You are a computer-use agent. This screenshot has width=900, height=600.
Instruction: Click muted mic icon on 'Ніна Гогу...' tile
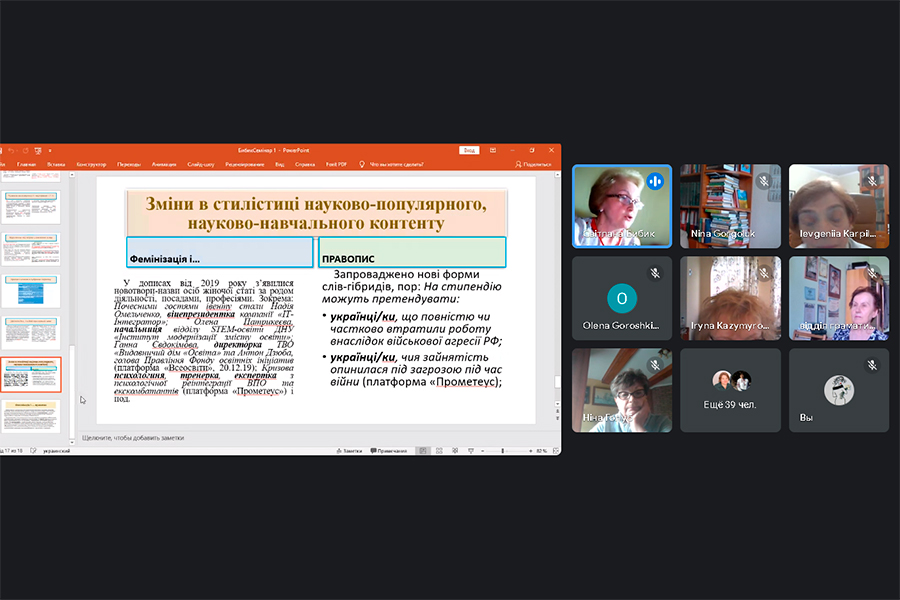655,365
